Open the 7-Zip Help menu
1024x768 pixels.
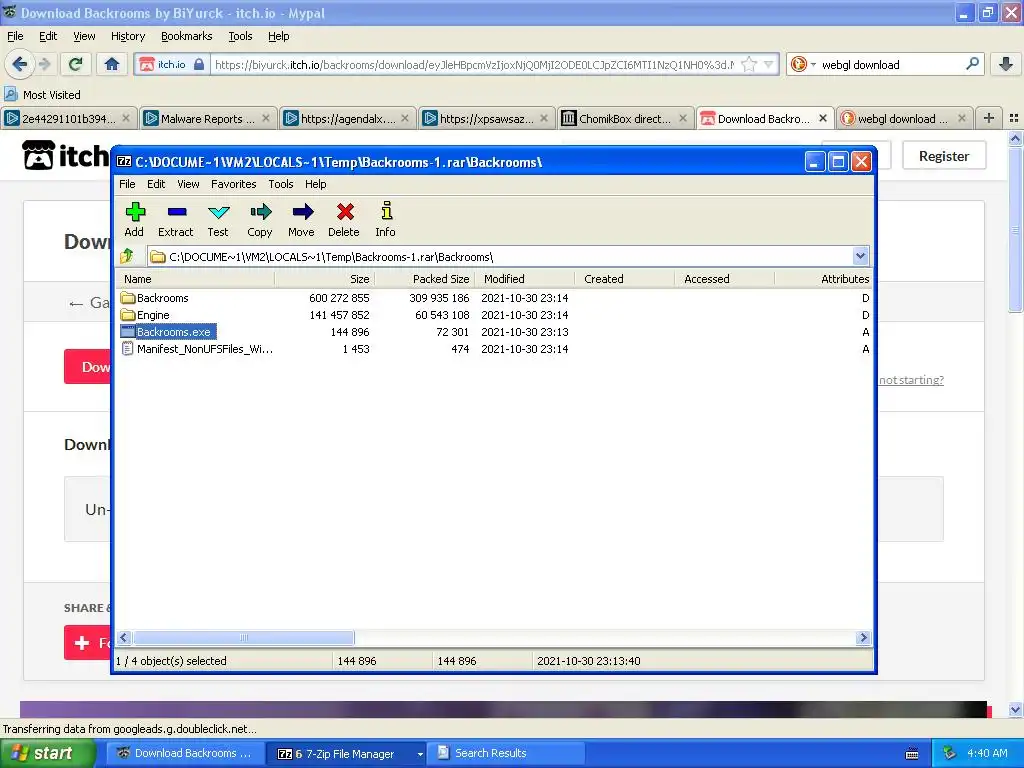pos(315,184)
